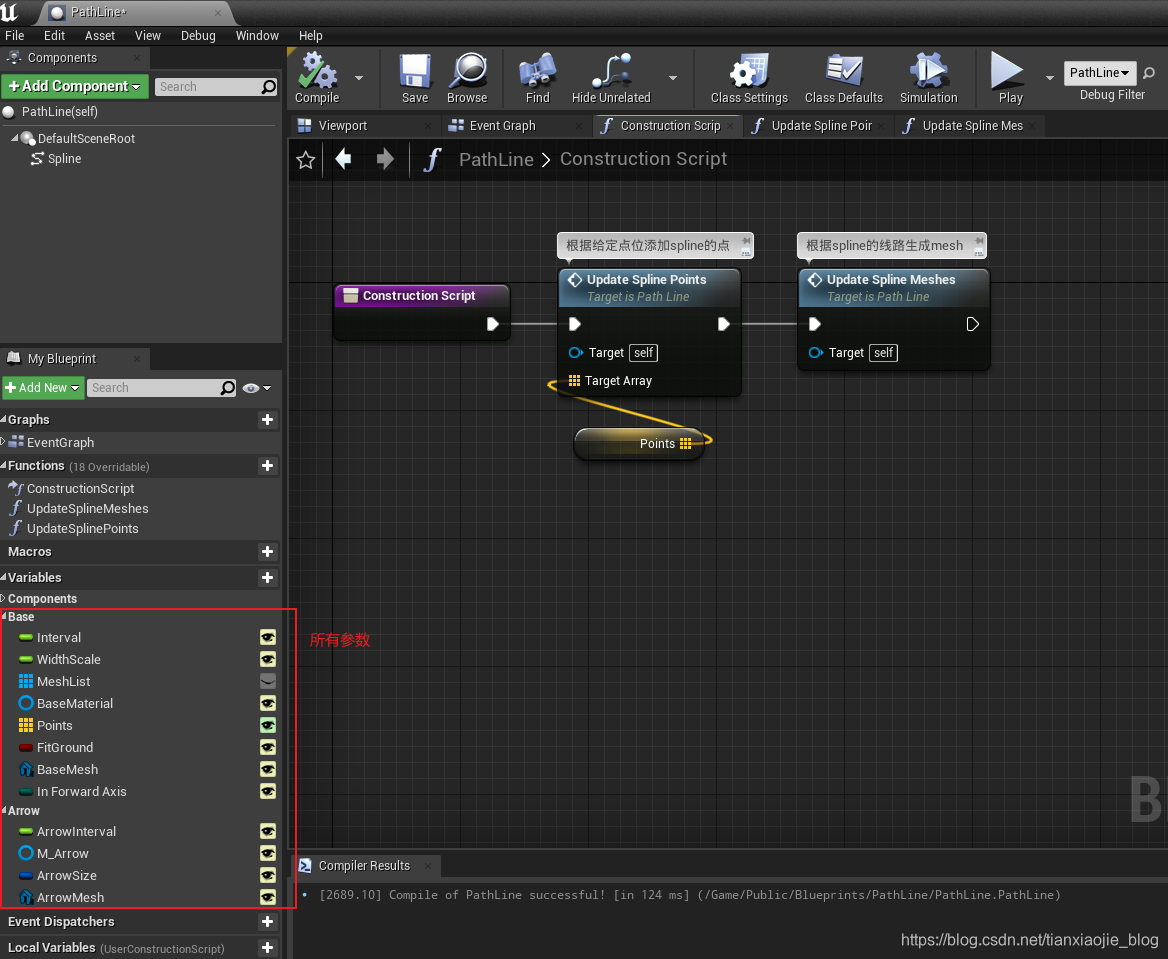This screenshot has width=1168, height=959.
Task: Open Browse in content browser
Action: pyautogui.click(x=467, y=72)
